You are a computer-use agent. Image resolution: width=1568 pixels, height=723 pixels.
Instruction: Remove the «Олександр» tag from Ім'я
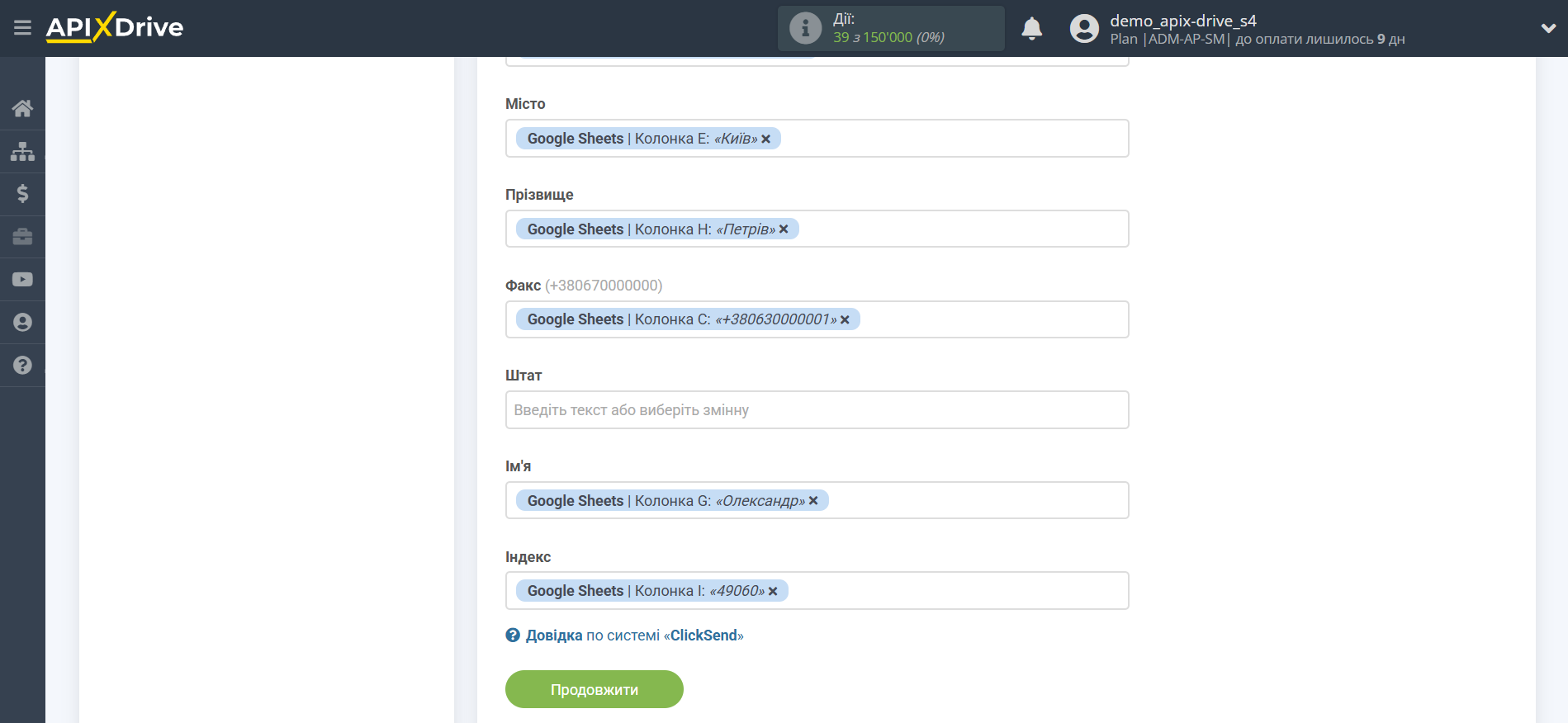[813, 500]
